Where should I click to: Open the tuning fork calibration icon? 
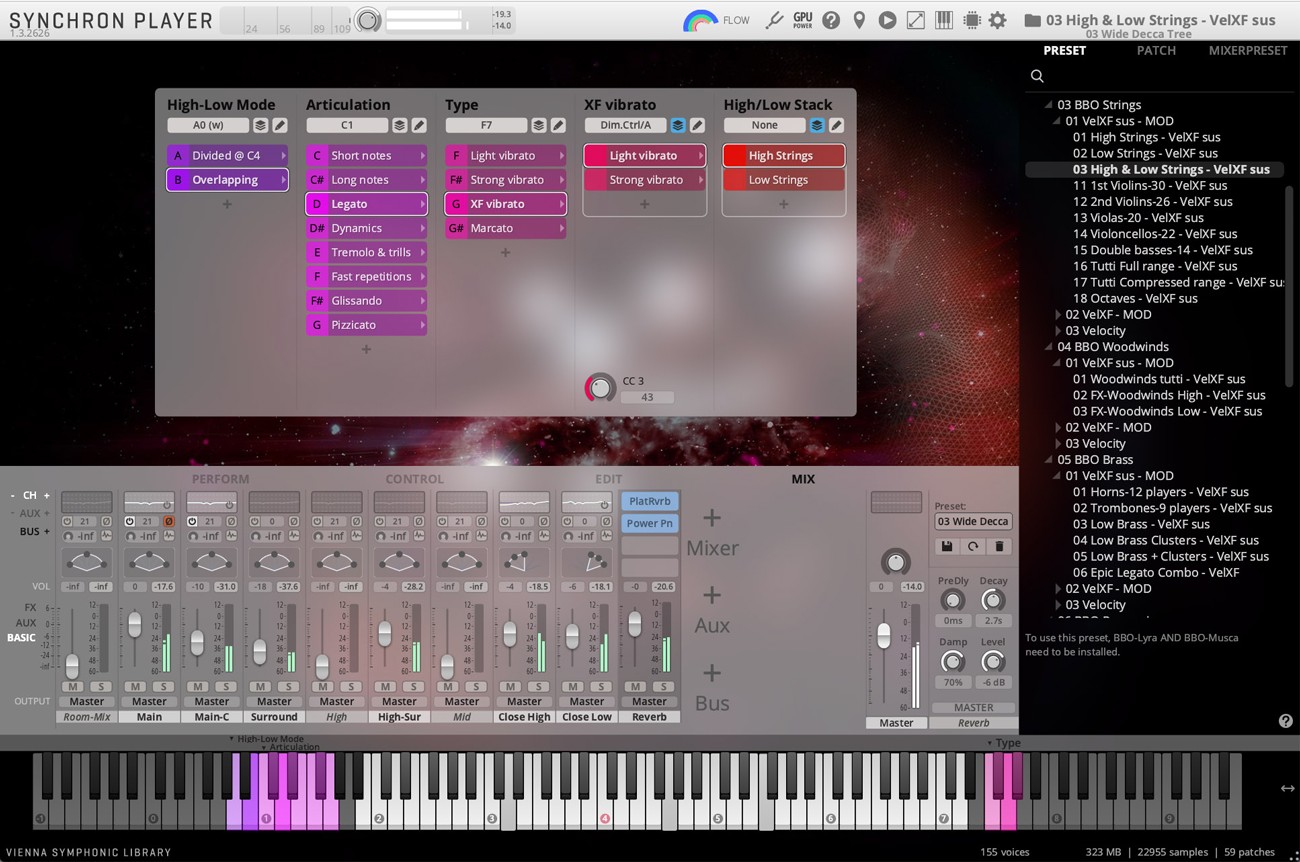(x=775, y=19)
